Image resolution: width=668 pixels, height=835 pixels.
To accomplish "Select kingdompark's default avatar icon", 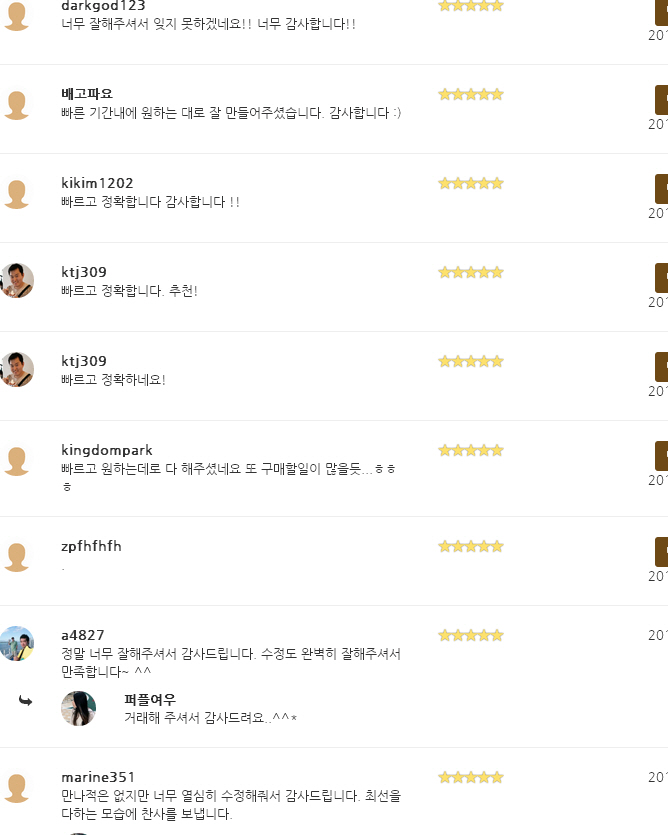I will tap(17, 461).
